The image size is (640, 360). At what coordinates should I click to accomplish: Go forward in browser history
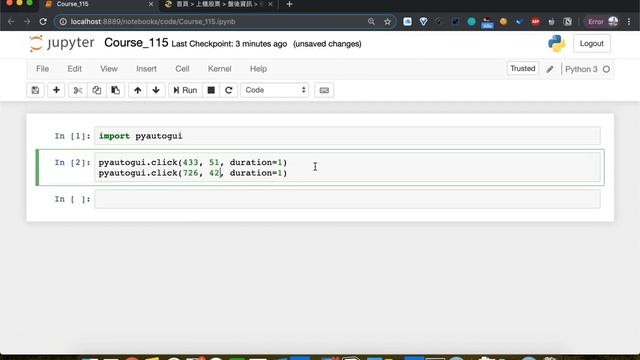click(x=27, y=22)
